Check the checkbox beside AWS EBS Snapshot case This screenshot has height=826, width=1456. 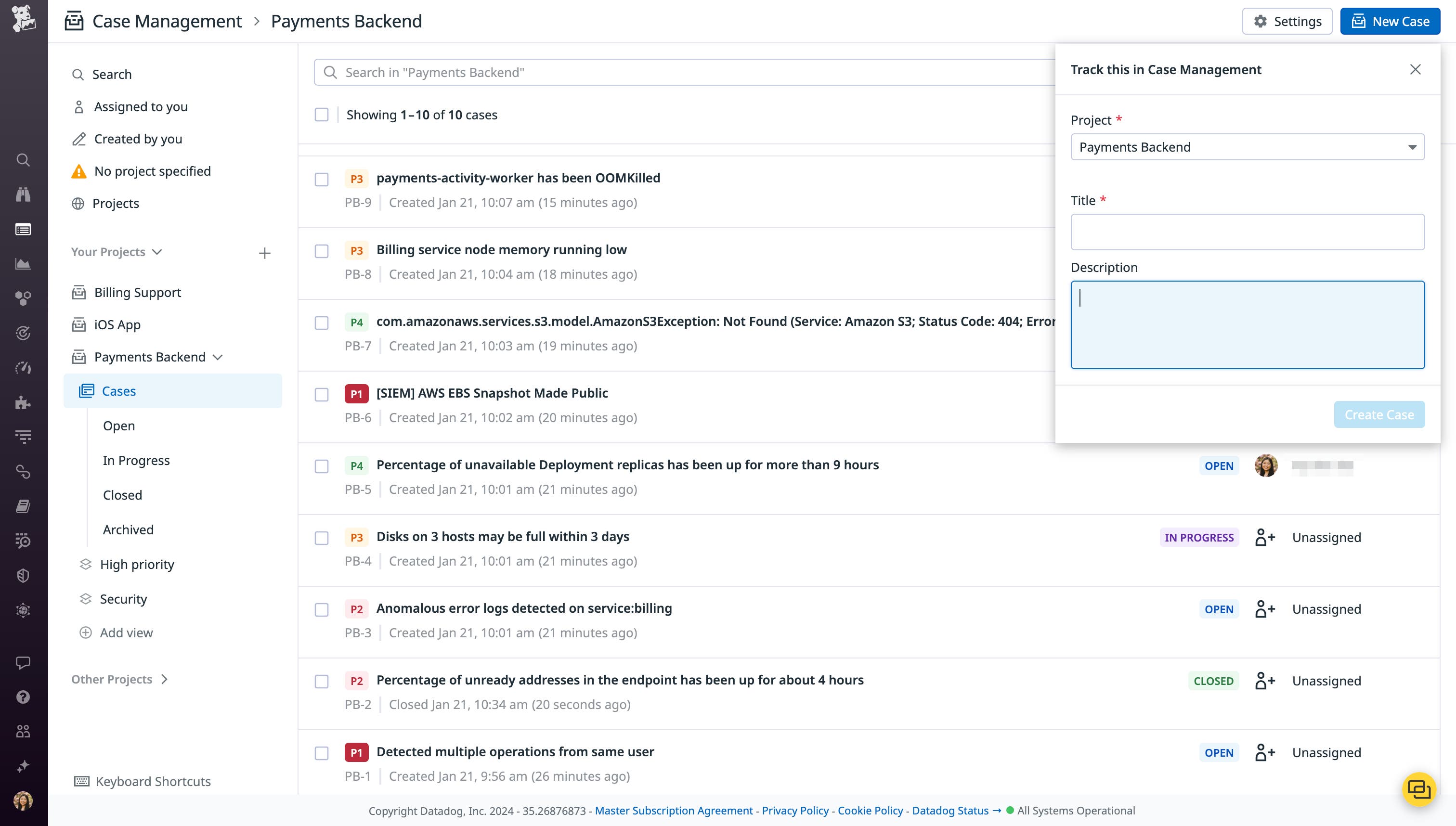pos(321,394)
